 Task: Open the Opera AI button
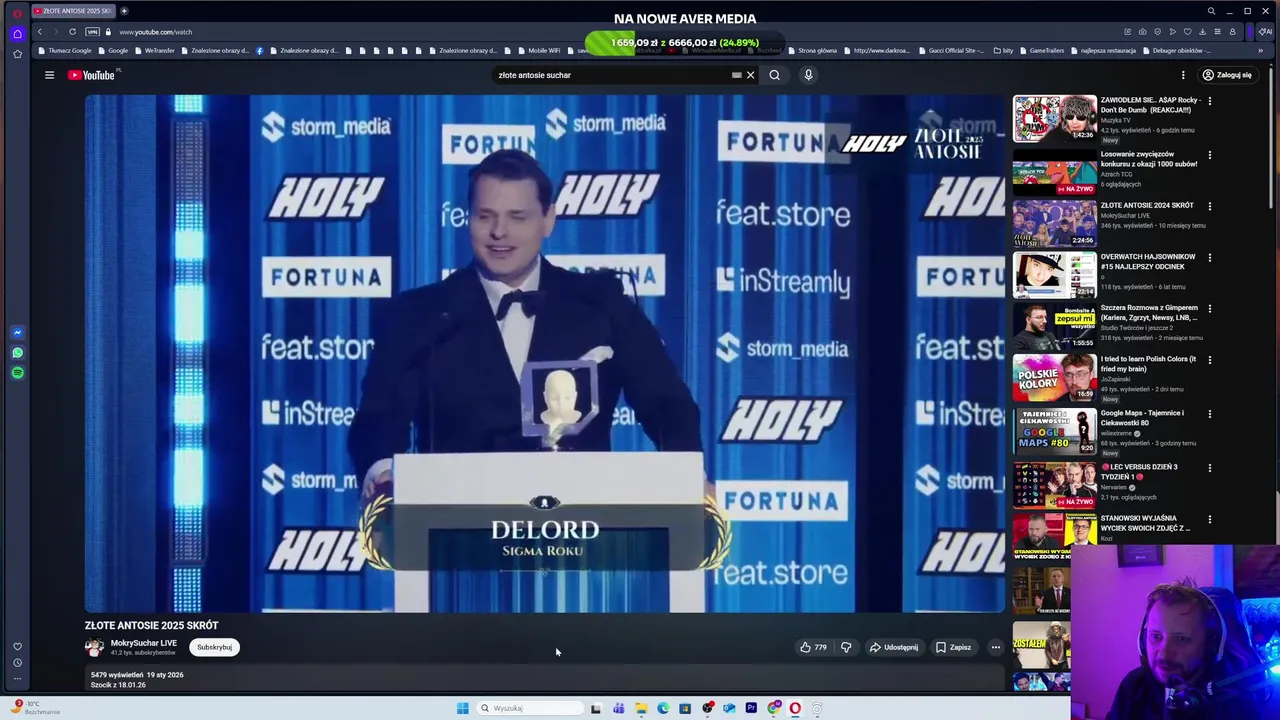coord(1265,32)
